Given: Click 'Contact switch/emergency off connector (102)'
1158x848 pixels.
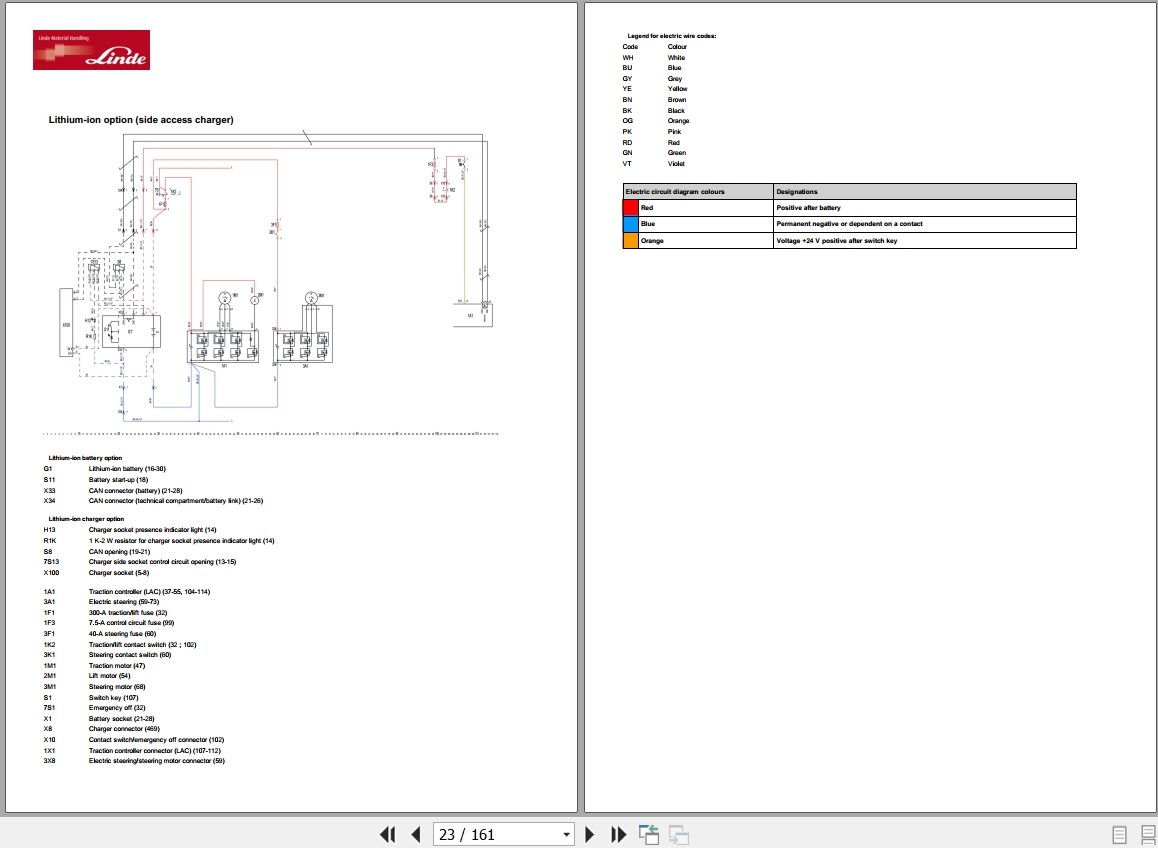Looking at the screenshot, I should pos(157,739).
